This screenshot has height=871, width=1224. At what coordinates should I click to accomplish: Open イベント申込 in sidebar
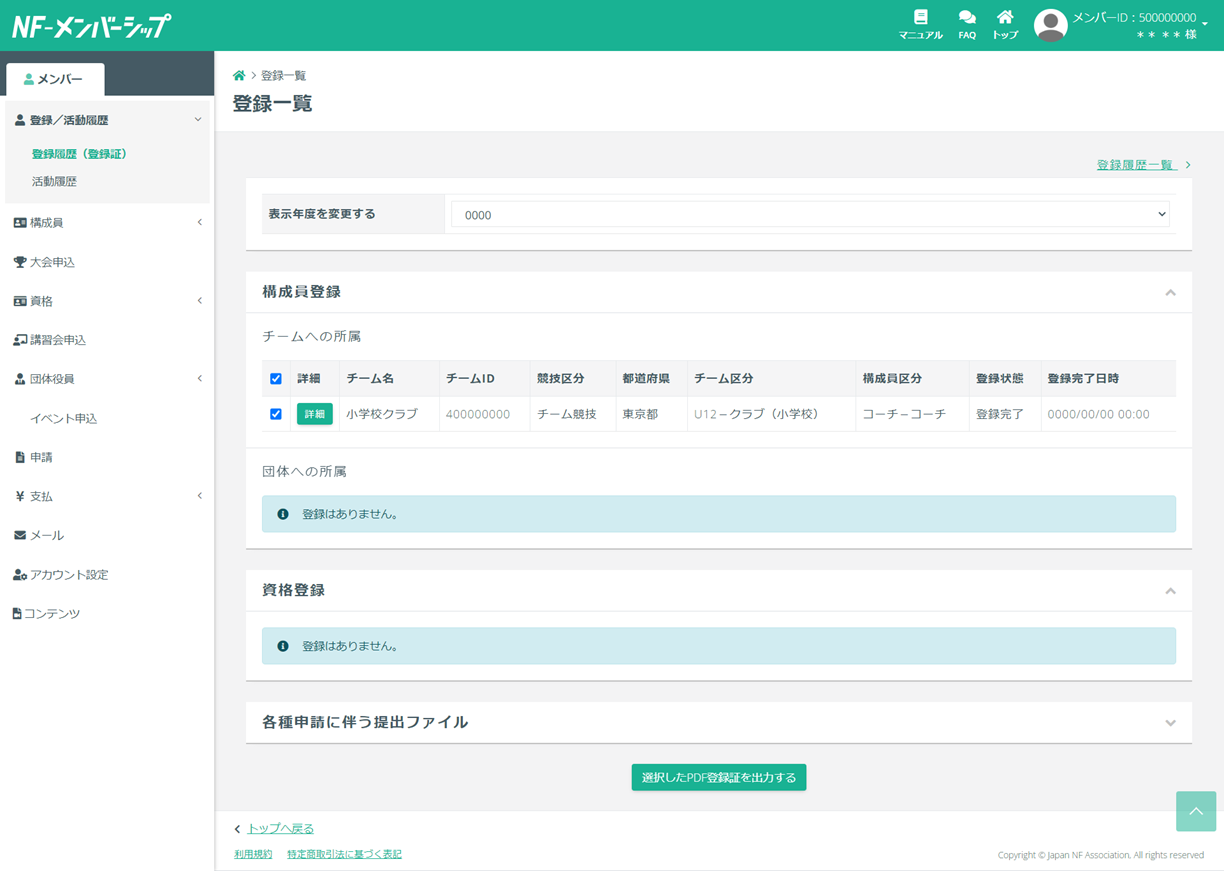tap(63, 419)
